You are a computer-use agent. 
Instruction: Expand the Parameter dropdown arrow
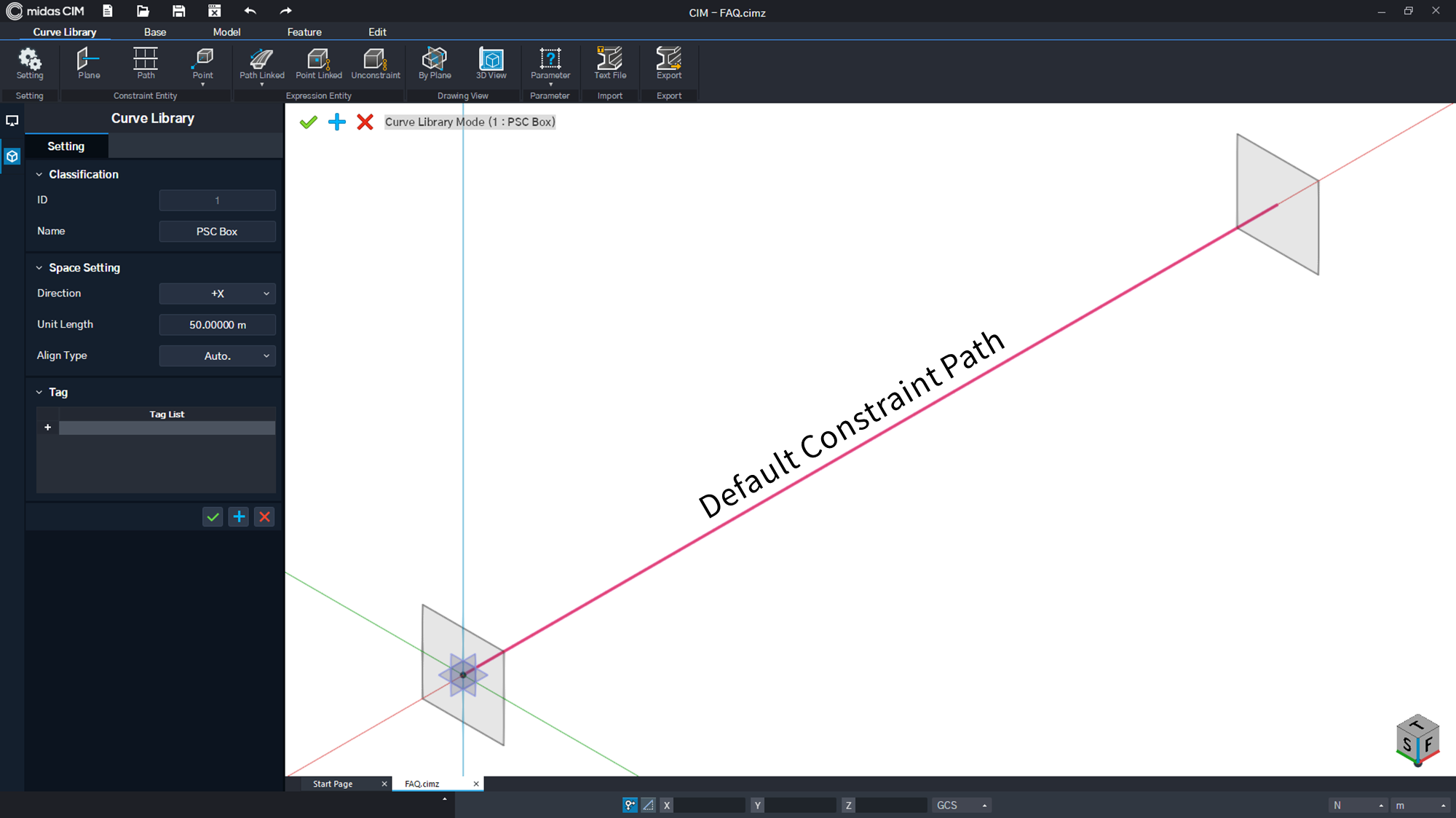[x=550, y=84]
